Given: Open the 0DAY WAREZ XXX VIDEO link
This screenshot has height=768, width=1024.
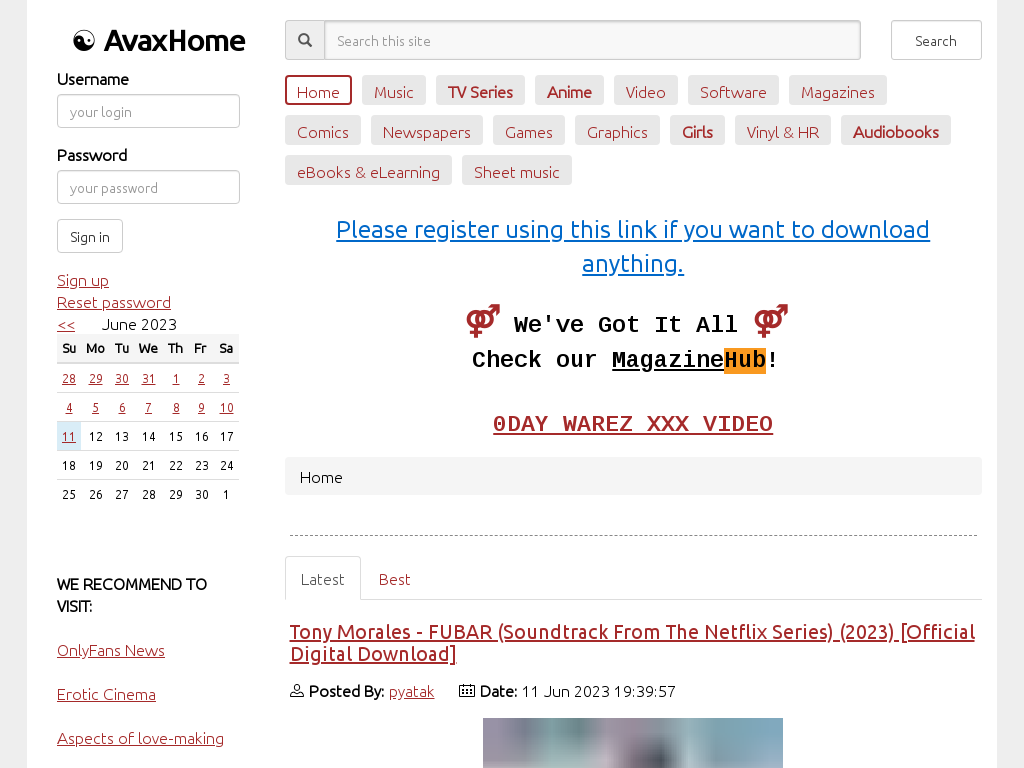Looking at the screenshot, I should click(x=633, y=424).
